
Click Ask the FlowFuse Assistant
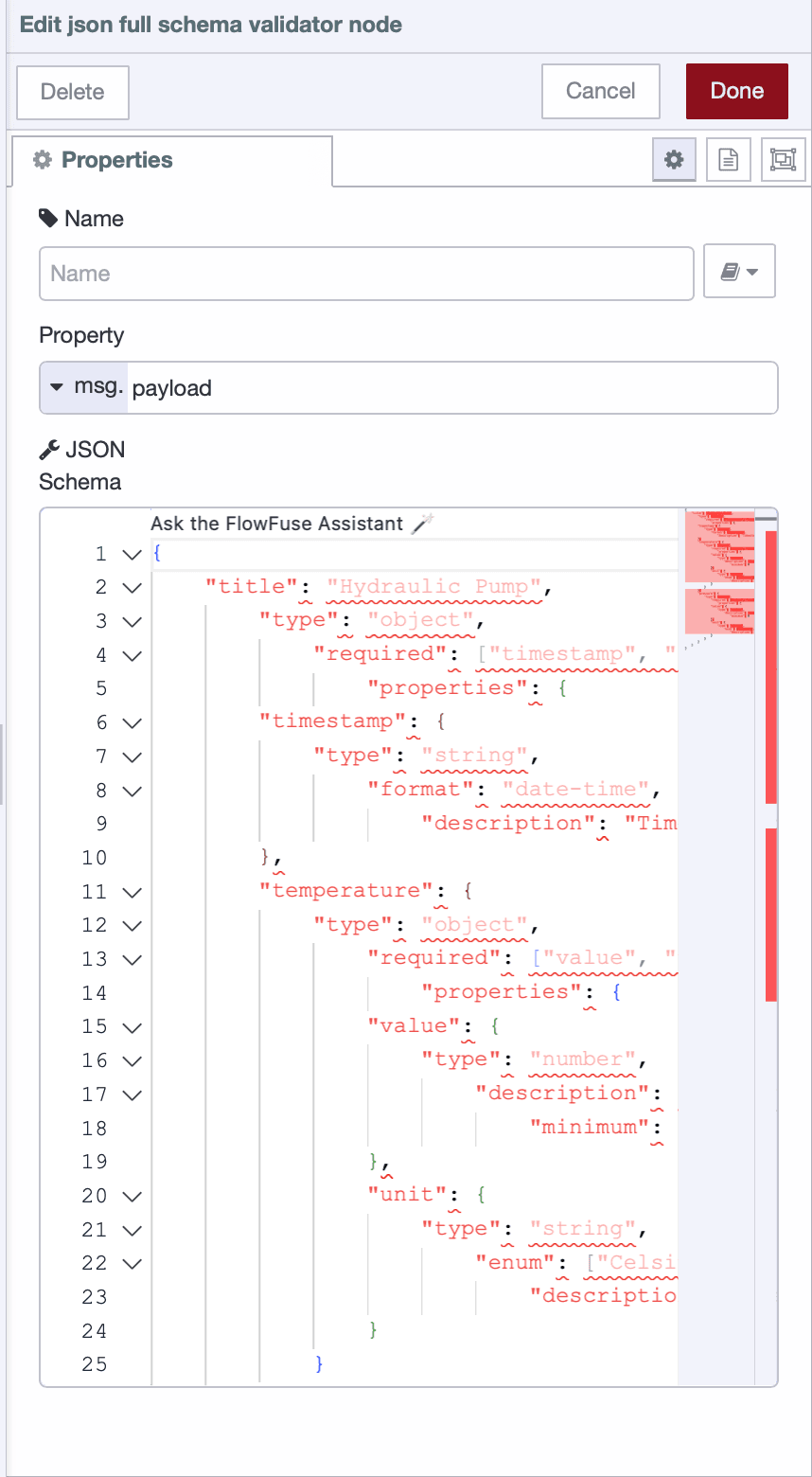coord(279,522)
